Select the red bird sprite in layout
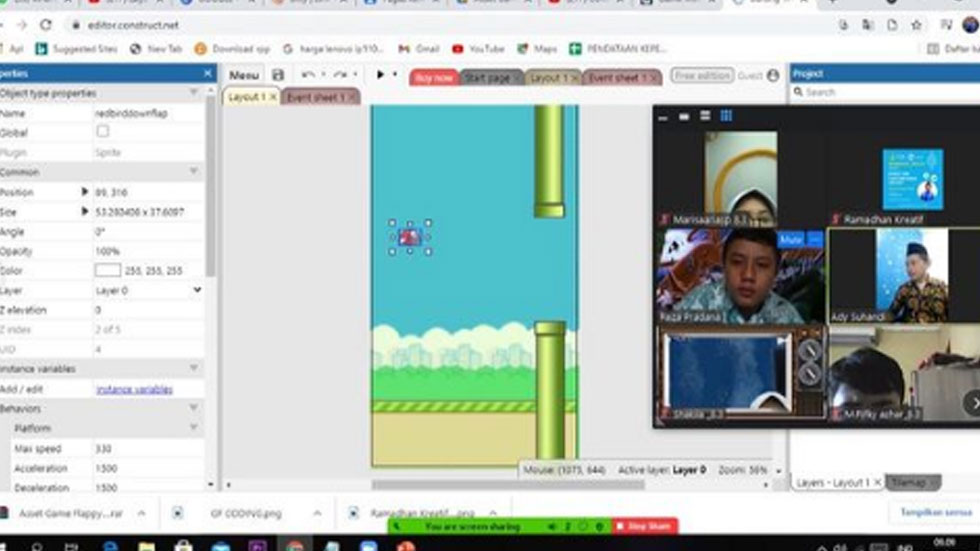The height and width of the screenshot is (551, 980). (410, 237)
